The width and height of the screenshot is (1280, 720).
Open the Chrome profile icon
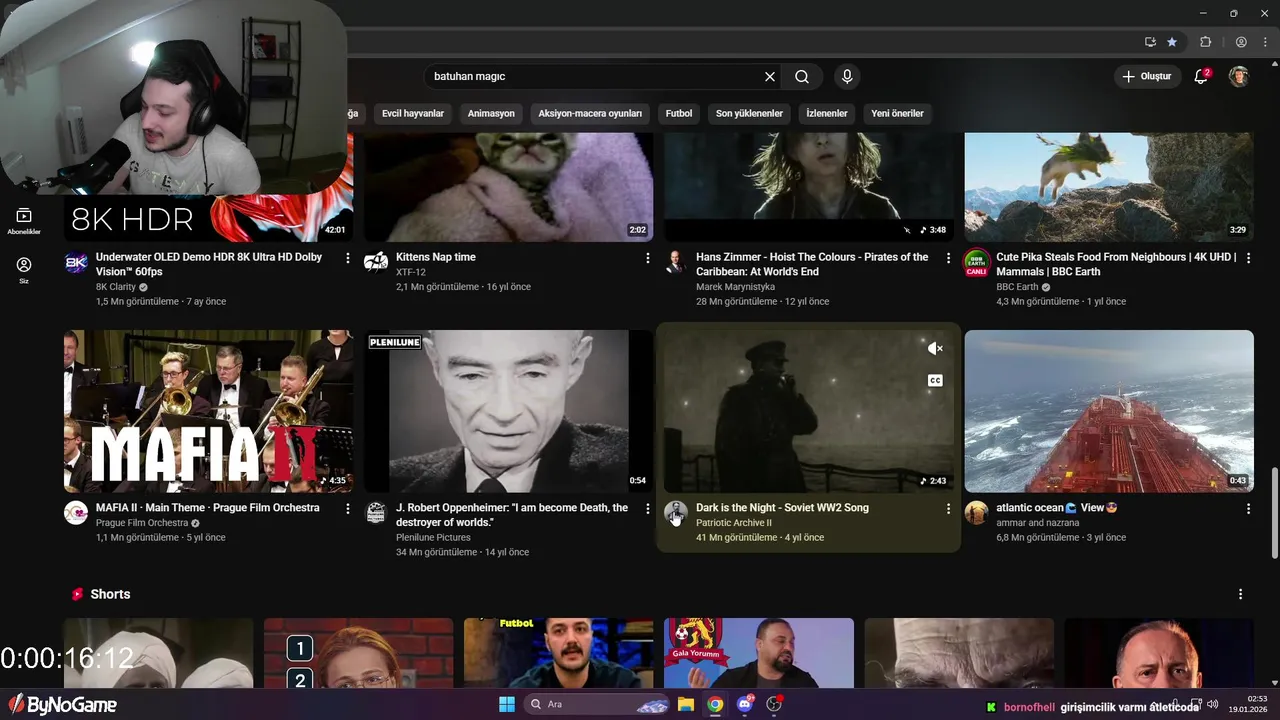point(1241,42)
